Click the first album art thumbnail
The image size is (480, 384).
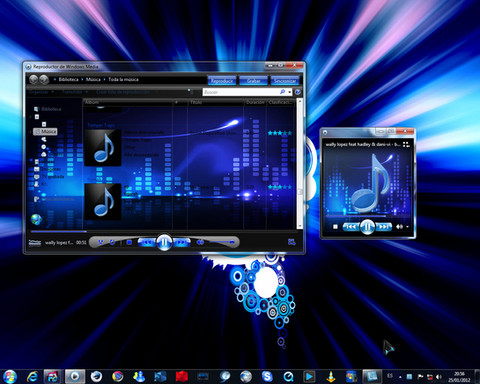pos(103,148)
